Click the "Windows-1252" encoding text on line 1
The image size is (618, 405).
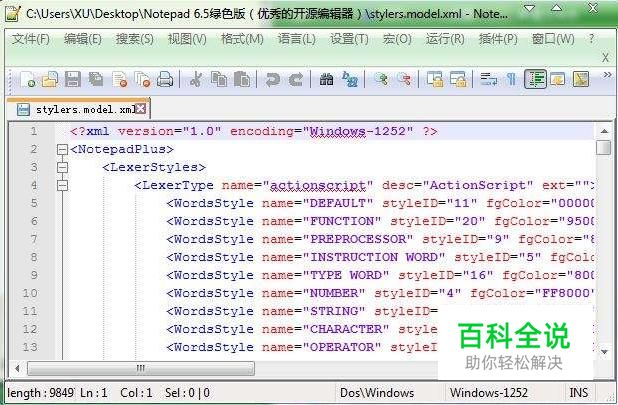coord(358,131)
